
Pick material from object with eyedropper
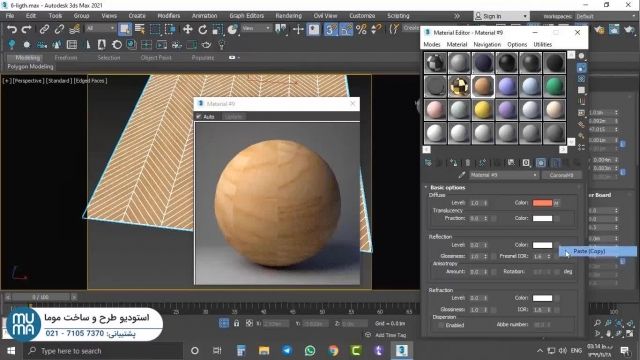point(461,175)
